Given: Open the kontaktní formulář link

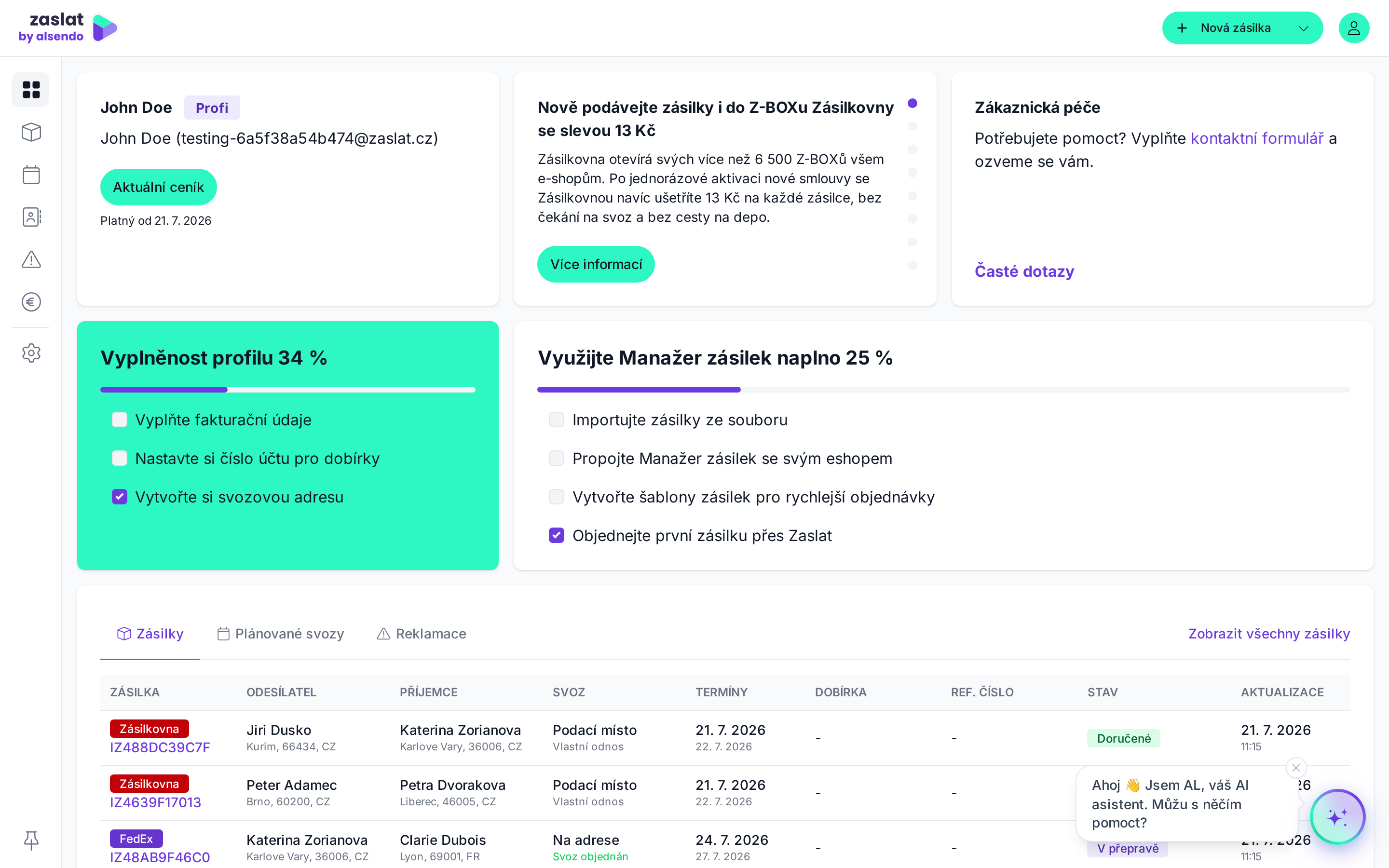Looking at the screenshot, I should click(1257, 138).
